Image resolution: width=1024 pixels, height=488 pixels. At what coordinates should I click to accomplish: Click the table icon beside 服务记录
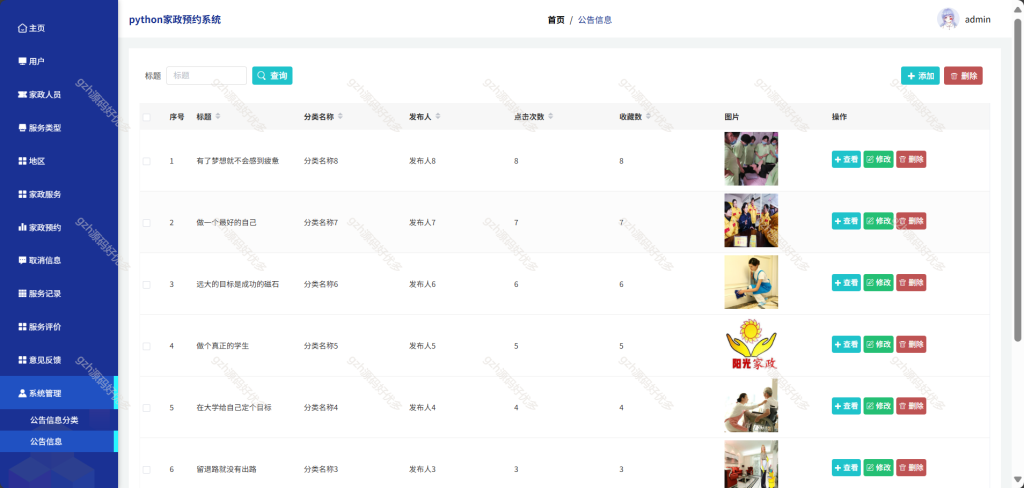point(22,293)
